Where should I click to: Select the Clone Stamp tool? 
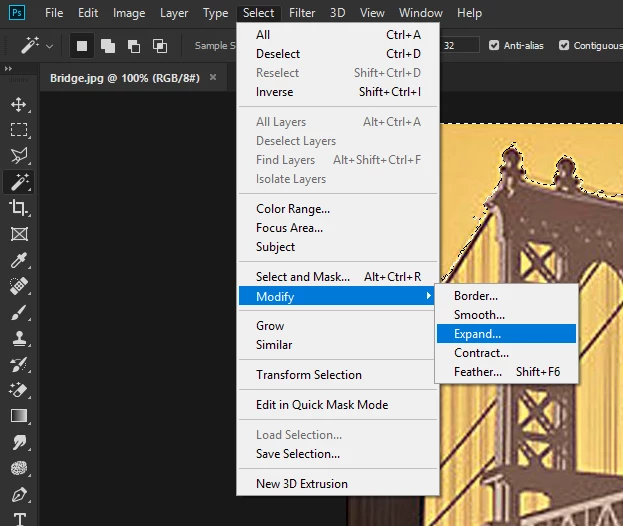coord(19,338)
